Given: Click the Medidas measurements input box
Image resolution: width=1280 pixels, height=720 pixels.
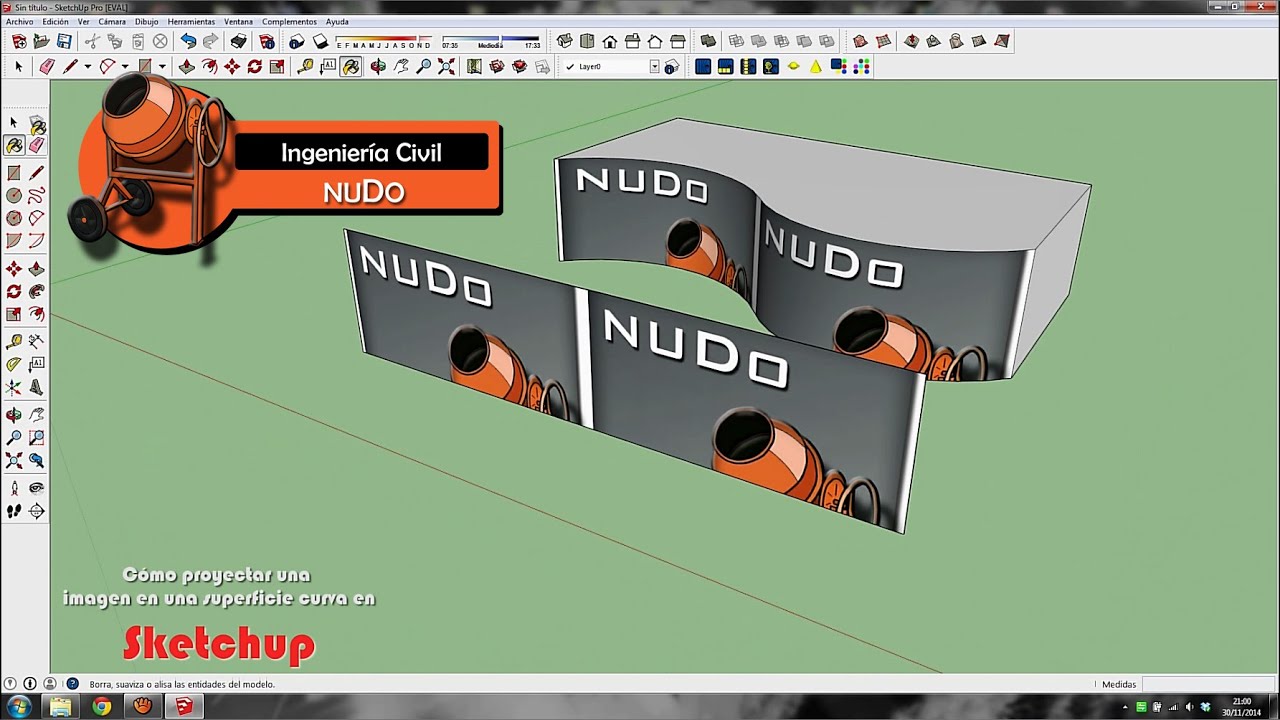Looking at the screenshot, I should point(1208,684).
